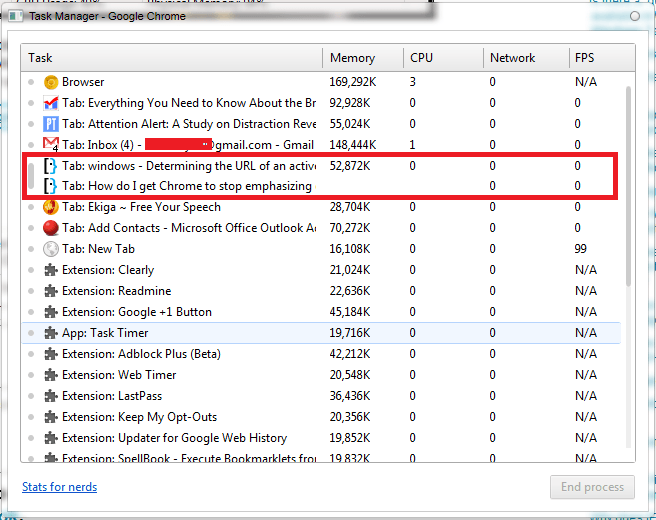Click the Ekiga tab favicon
This screenshot has width=656, height=520.
(51, 207)
